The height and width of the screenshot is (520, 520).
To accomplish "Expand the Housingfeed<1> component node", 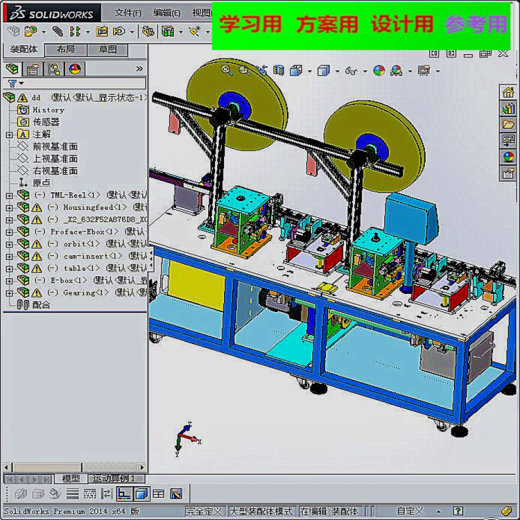I will tap(9, 208).
